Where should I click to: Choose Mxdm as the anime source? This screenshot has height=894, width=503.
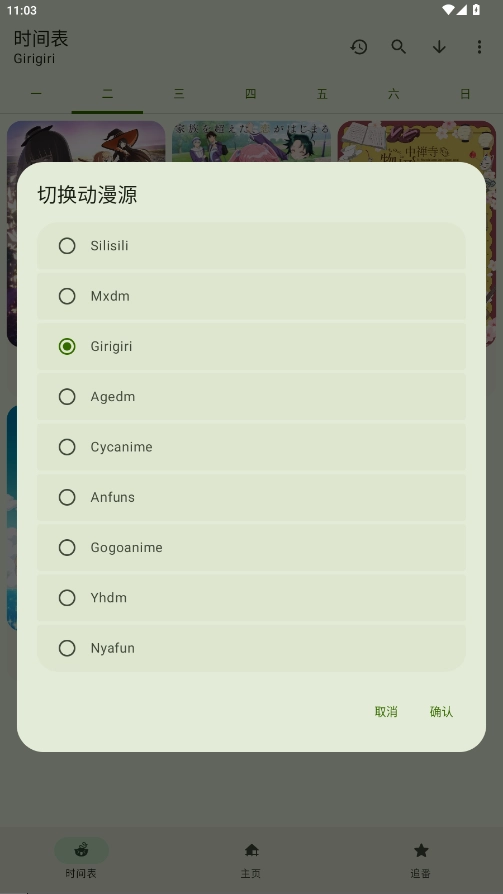(x=252, y=296)
